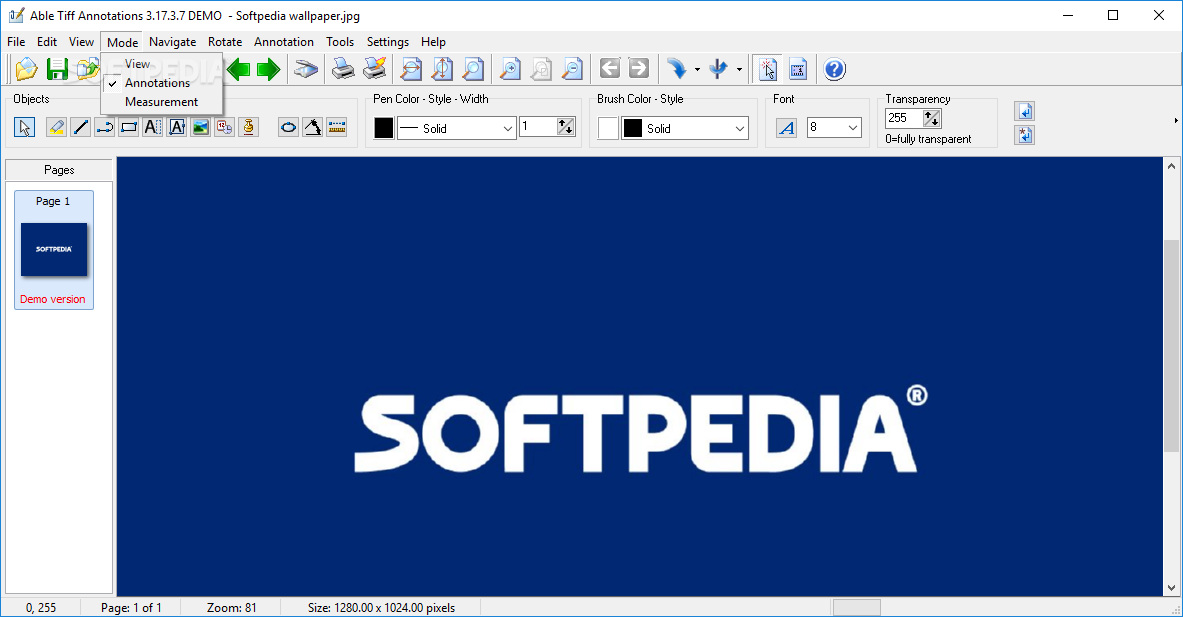Fit image to width icon
Screen dimensions: 1183x617
pyautogui.click(x=411, y=69)
